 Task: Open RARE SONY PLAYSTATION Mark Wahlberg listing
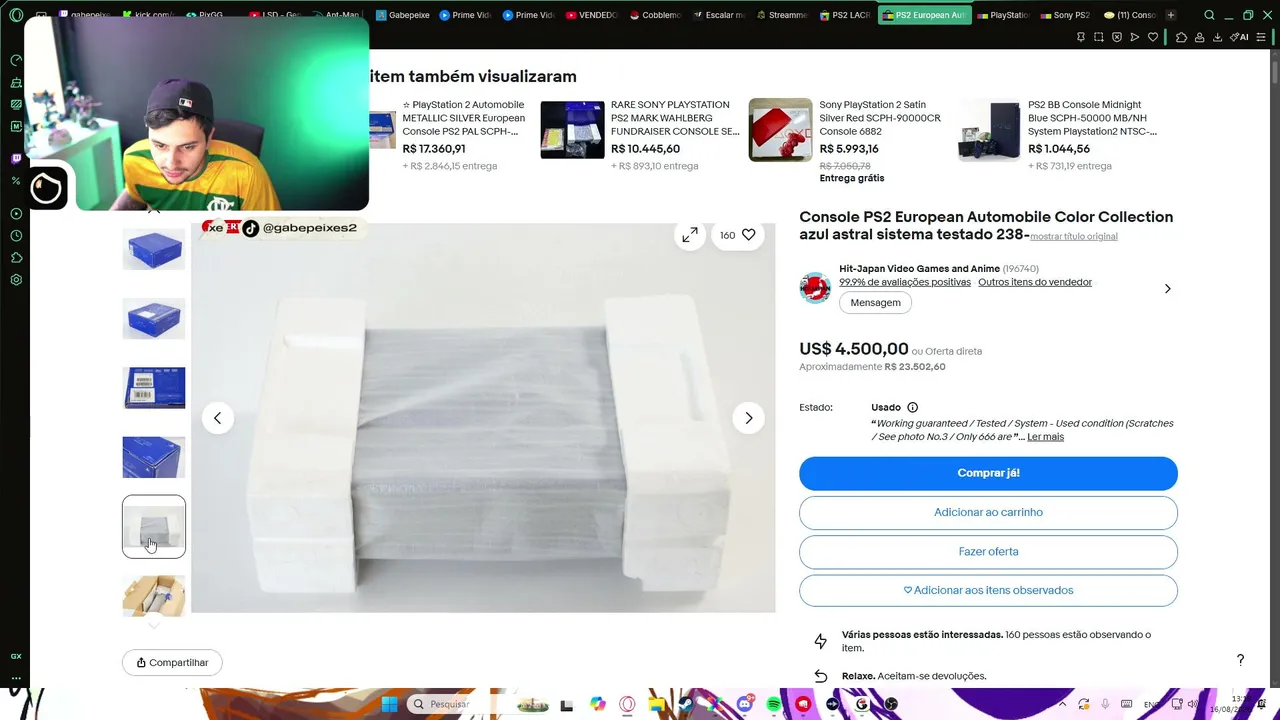[x=675, y=118]
